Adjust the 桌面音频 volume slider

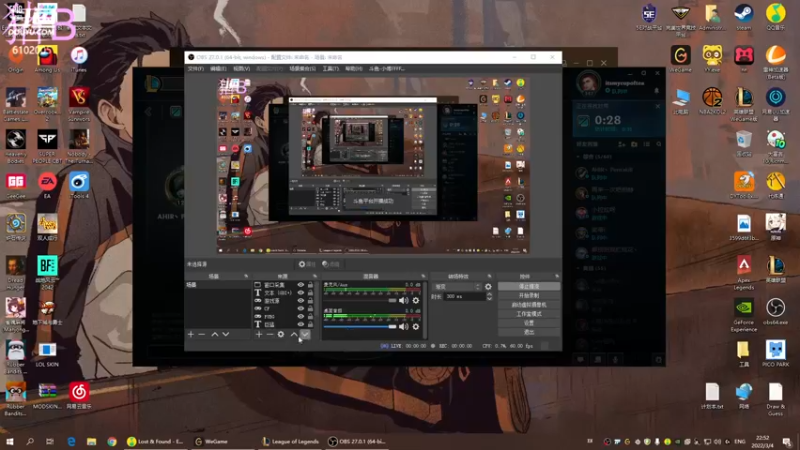coord(360,327)
